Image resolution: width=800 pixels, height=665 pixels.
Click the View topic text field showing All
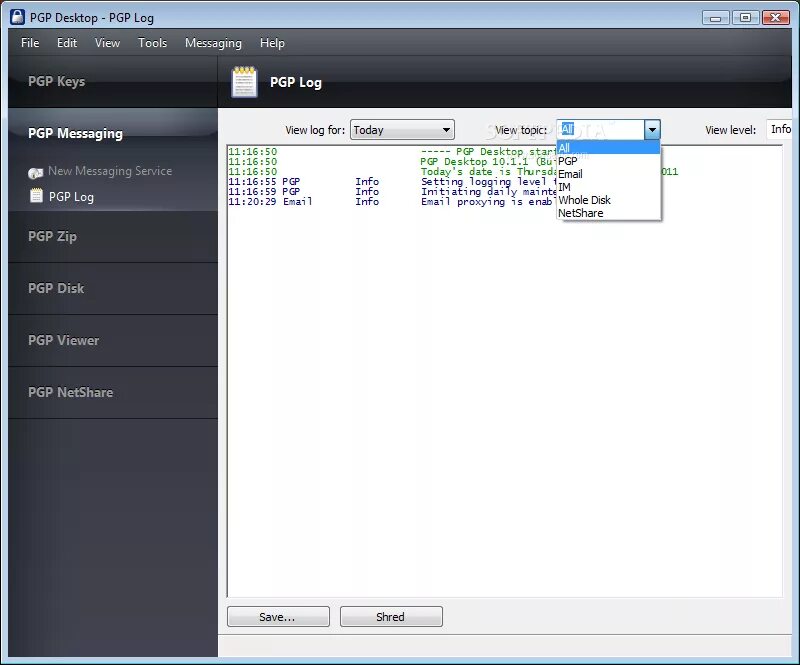pos(600,130)
